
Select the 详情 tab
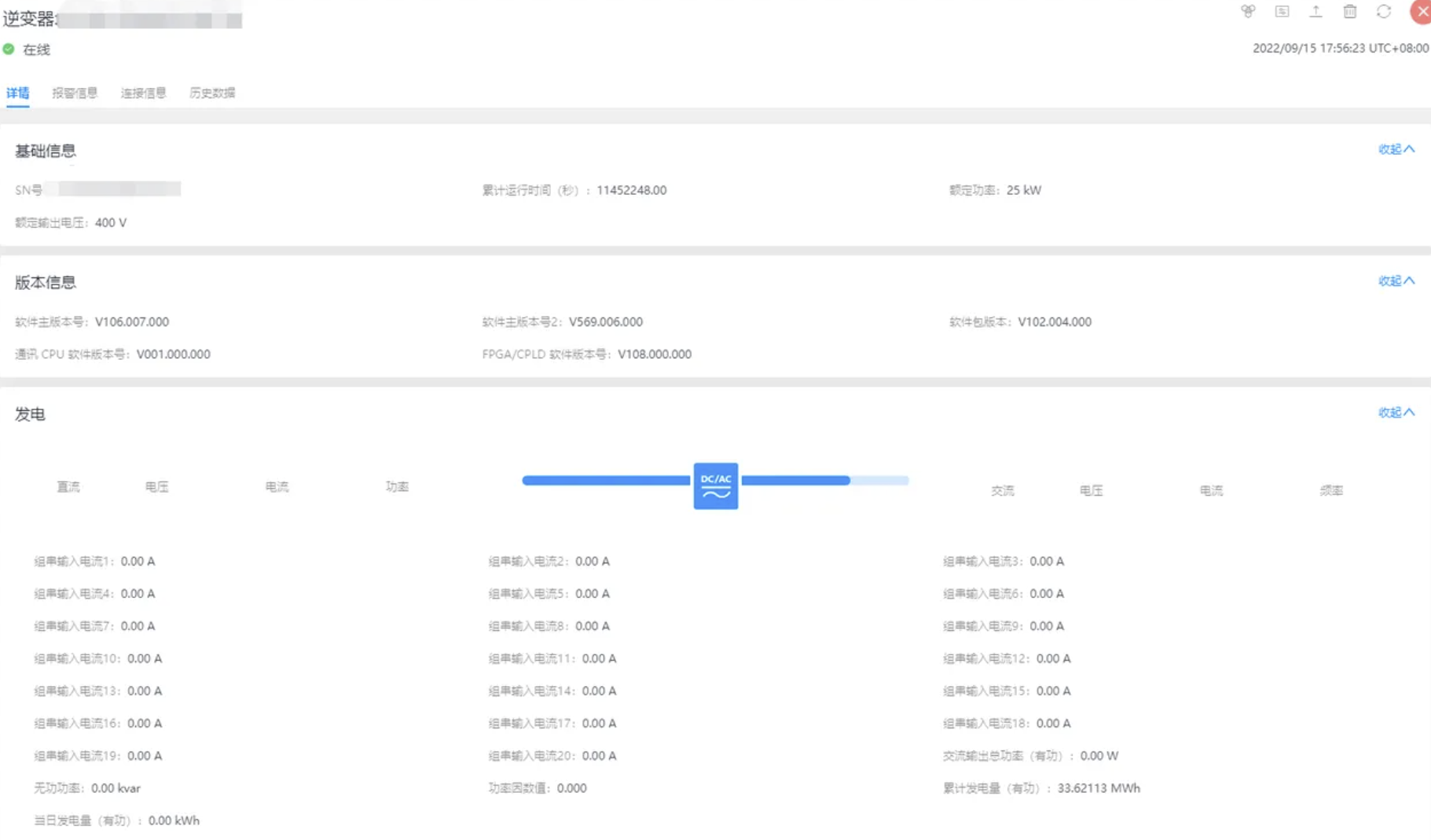point(17,93)
